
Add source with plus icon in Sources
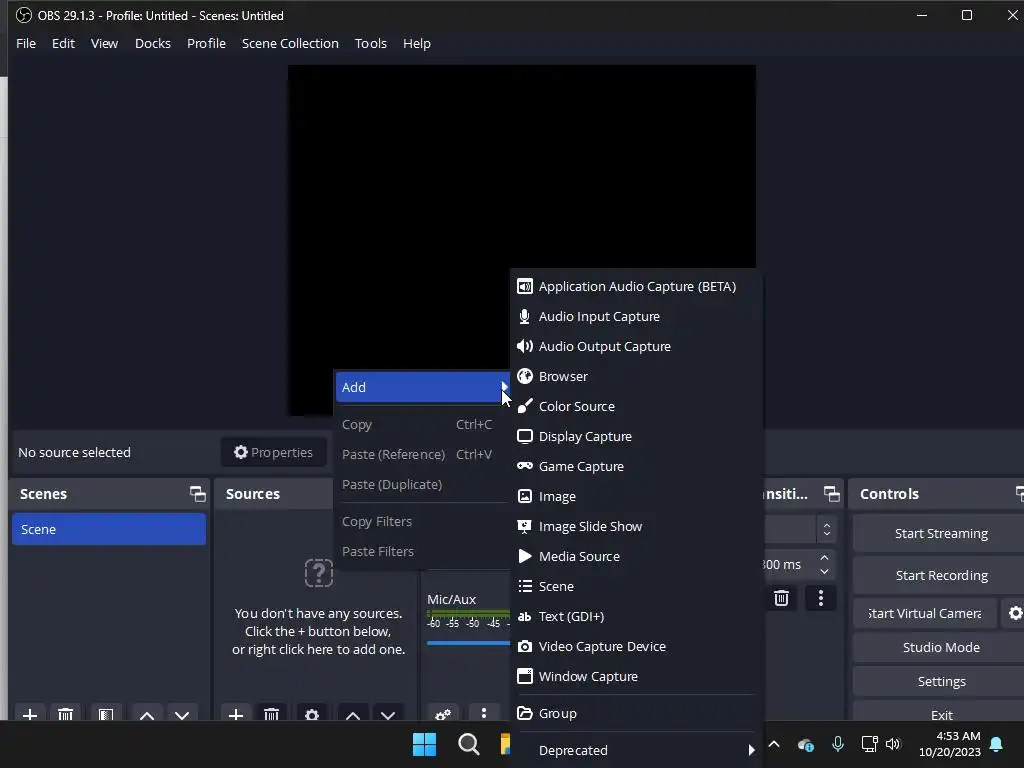[x=236, y=715]
